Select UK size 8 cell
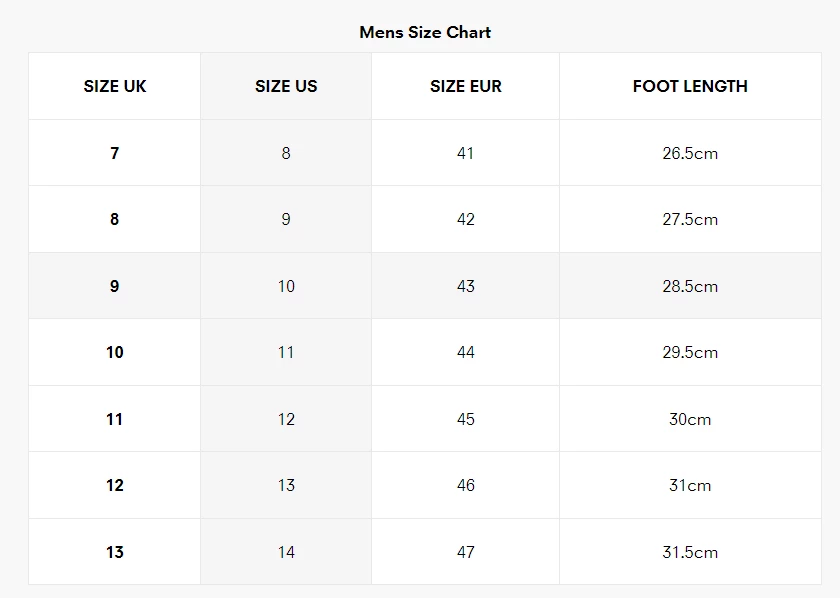Screen dimensions: 840x598 click(x=115, y=219)
